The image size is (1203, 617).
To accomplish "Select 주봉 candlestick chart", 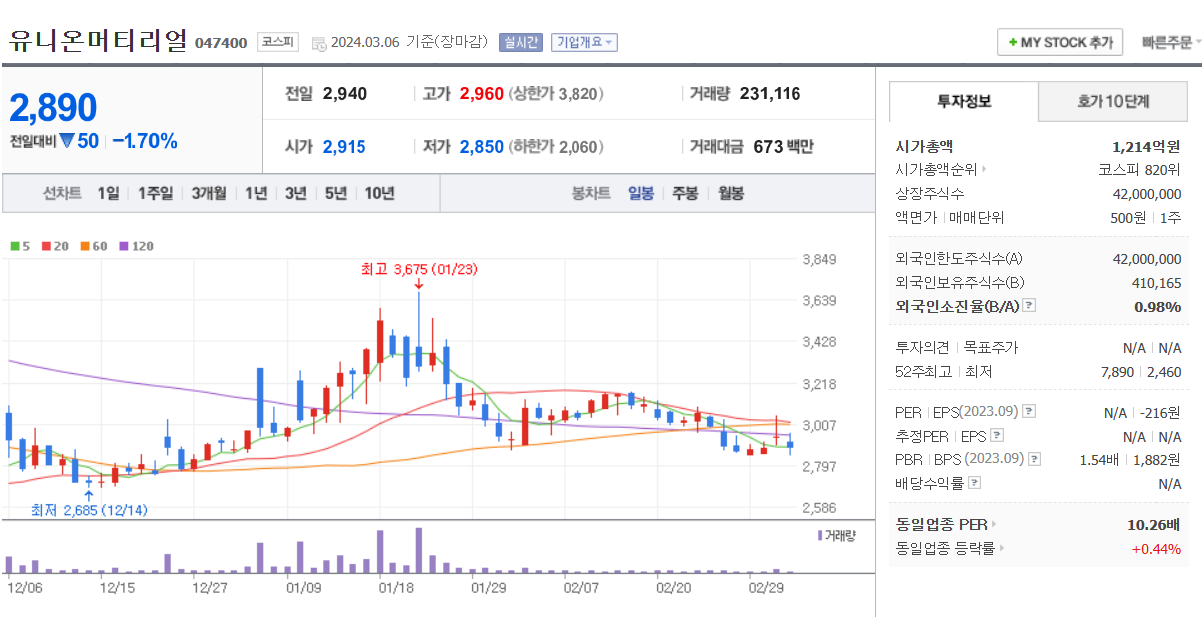I will point(685,194).
